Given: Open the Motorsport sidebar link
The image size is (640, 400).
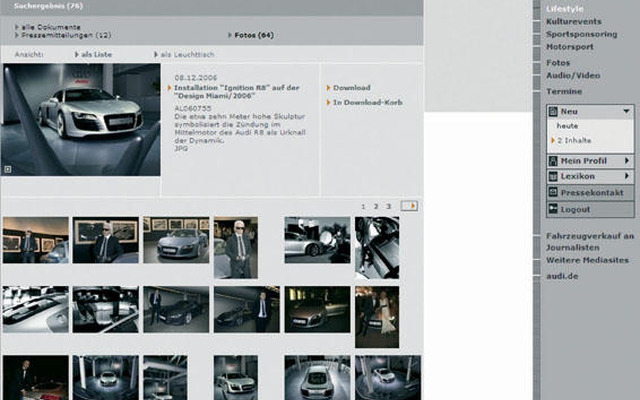Looking at the screenshot, I should (569, 47).
